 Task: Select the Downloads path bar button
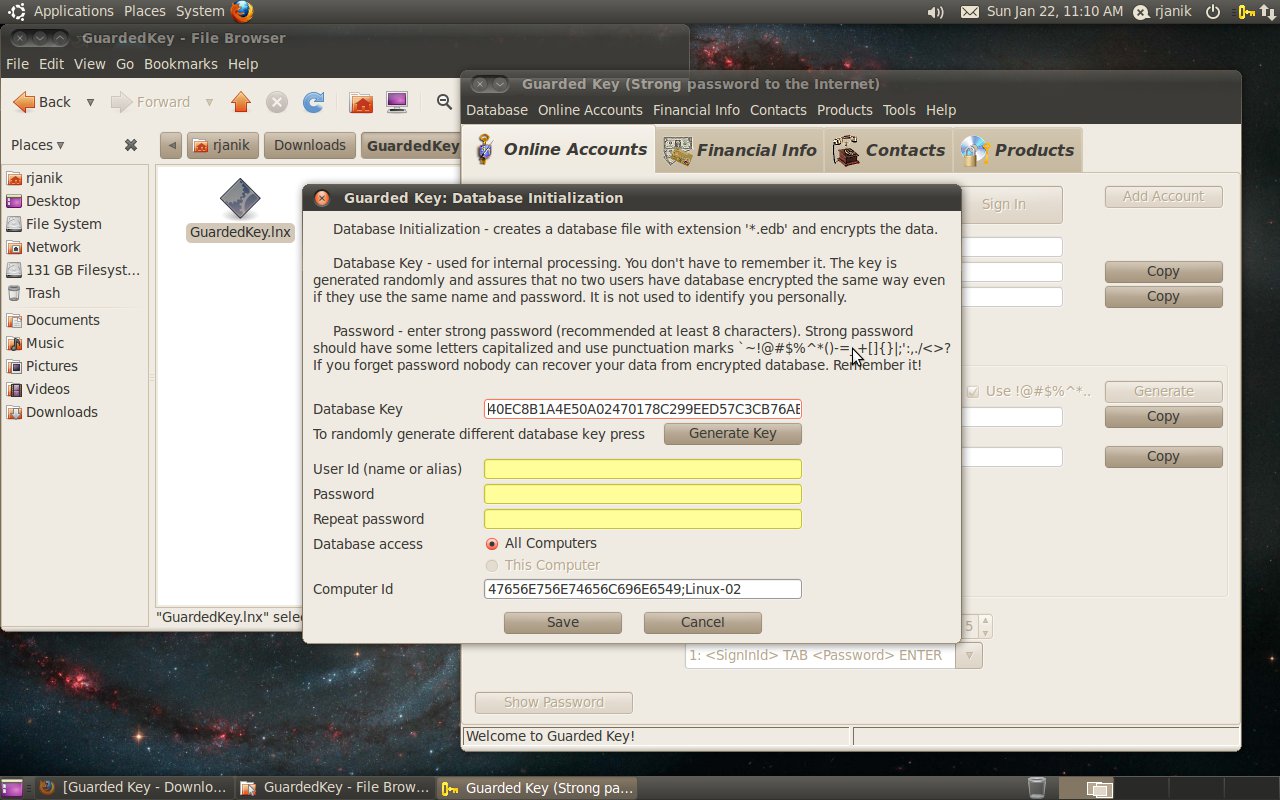click(x=310, y=146)
